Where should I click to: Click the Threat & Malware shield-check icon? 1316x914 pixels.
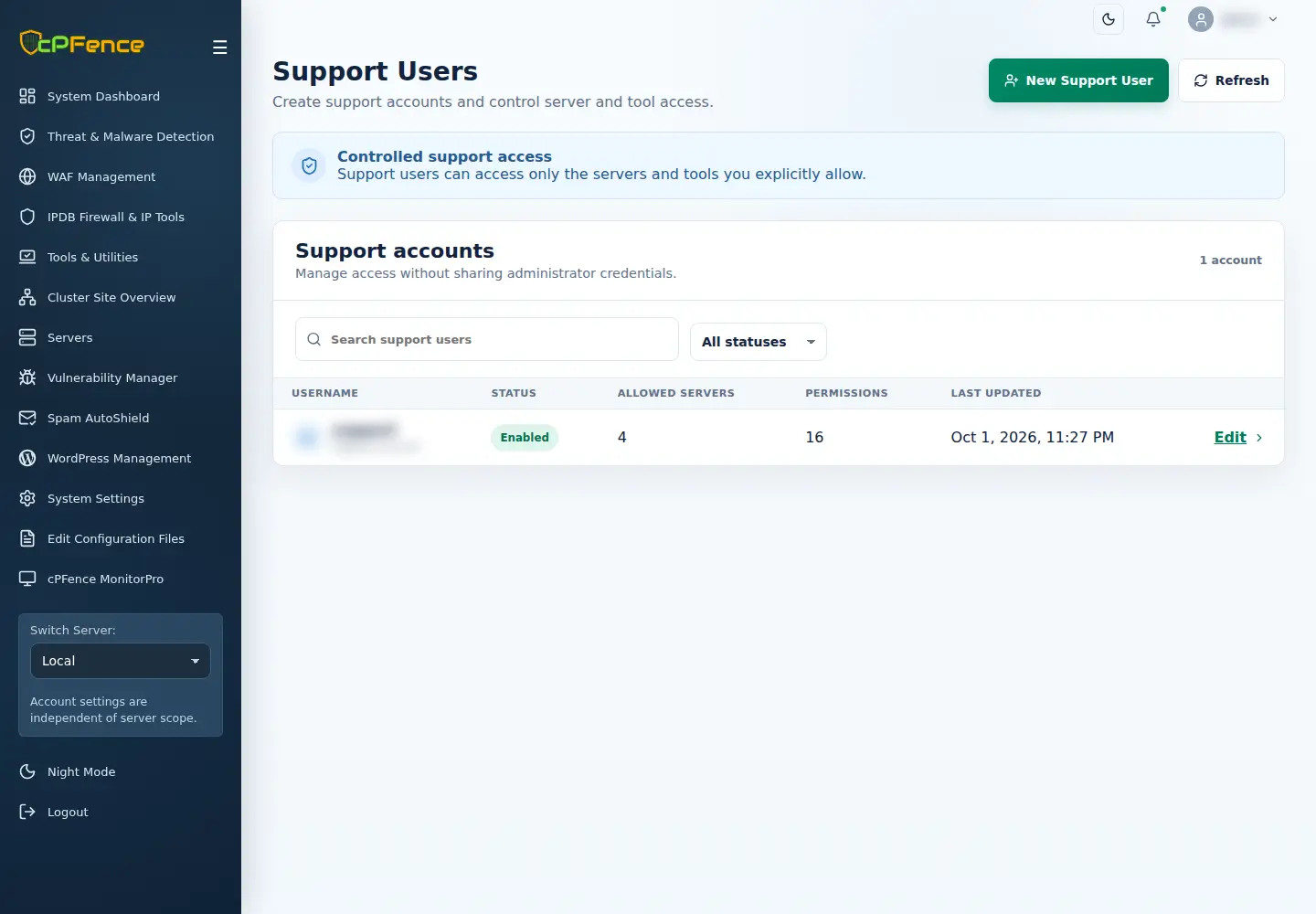click(27, 136)
